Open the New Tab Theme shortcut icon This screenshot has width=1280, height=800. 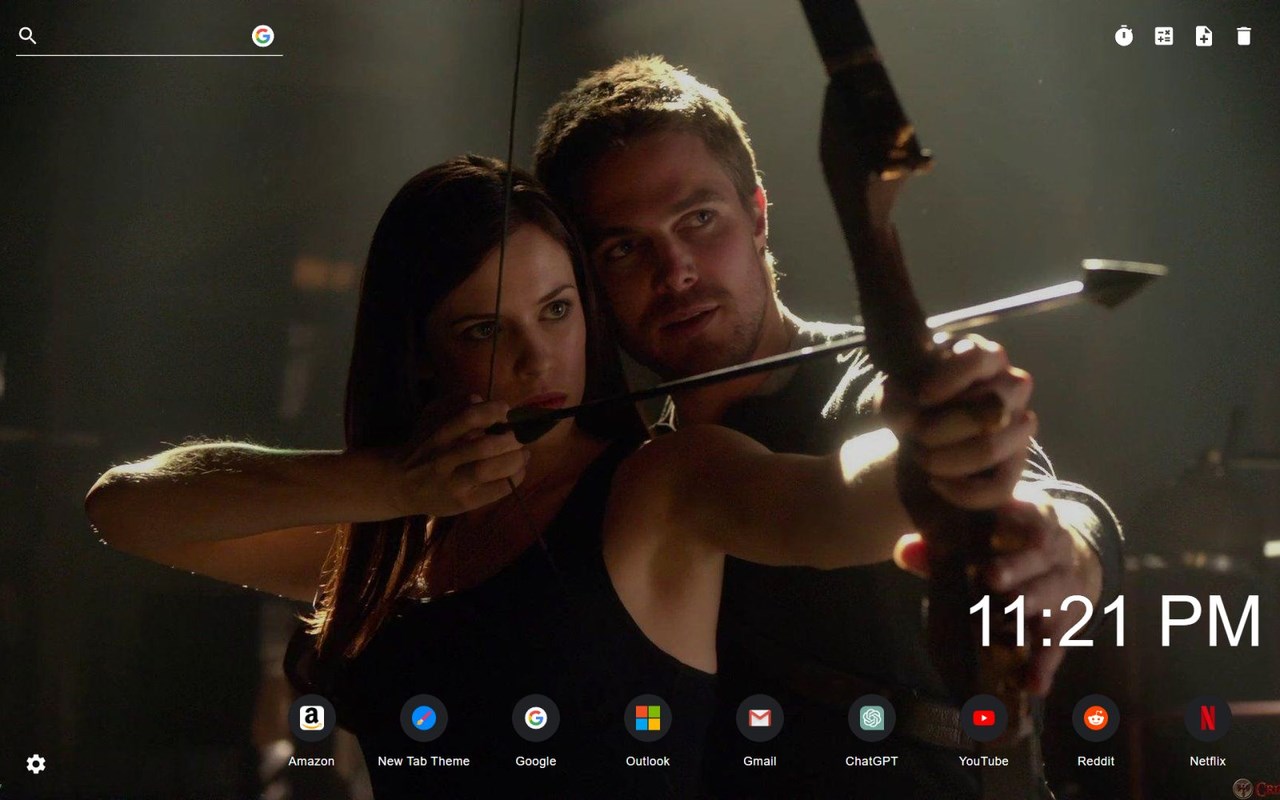pyautogui.click(x=424, y=718)
